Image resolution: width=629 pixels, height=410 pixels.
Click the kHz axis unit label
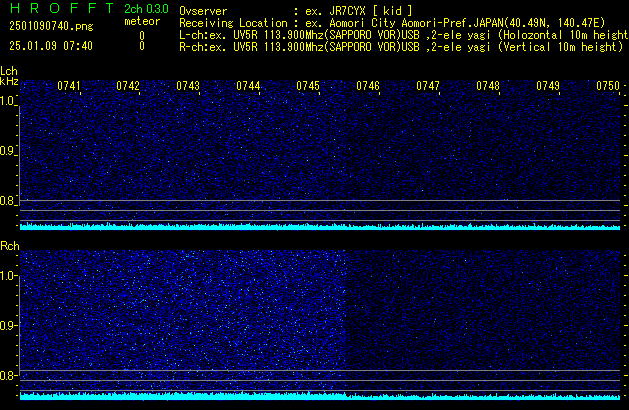click(9, 81)
